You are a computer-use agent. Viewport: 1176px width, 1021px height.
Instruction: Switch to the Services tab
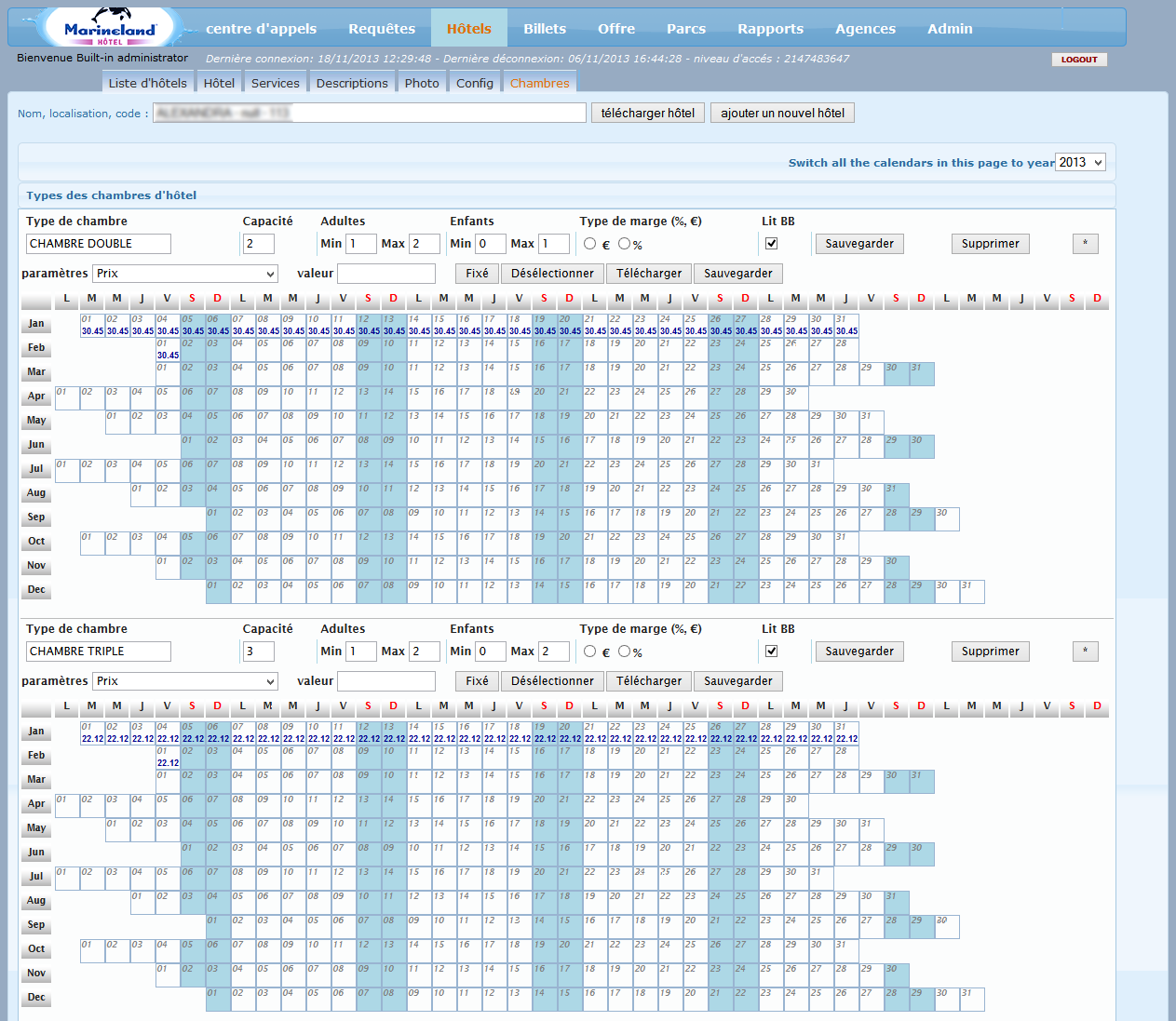point(276,83)
